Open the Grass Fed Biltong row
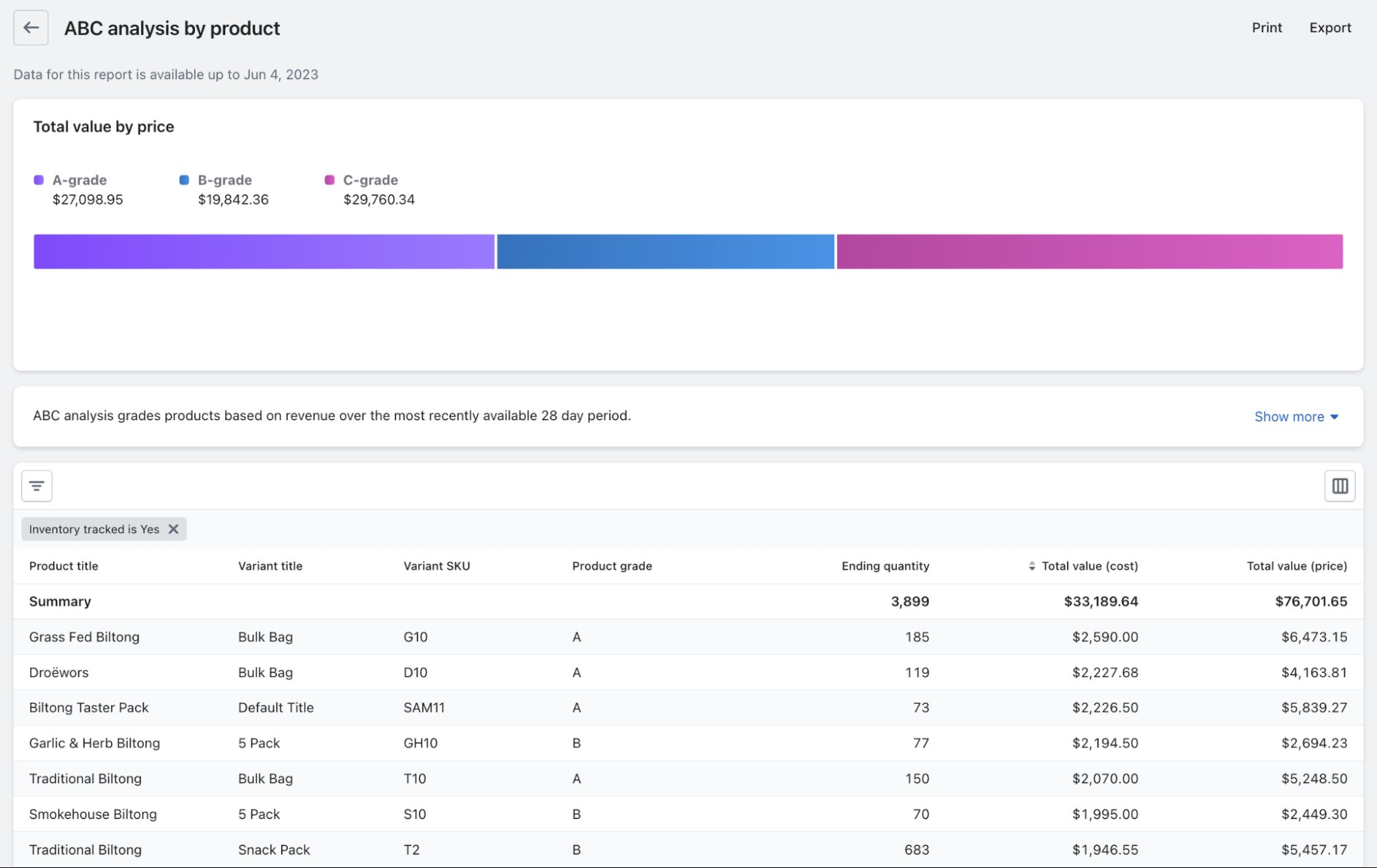 tap(84, 637)
